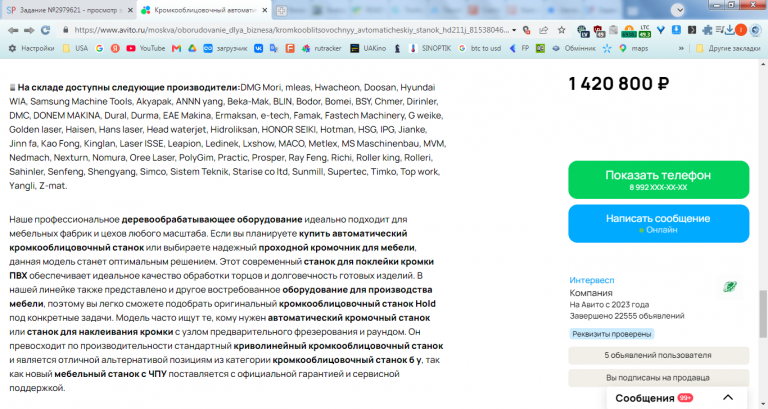This screenshot has width=768, height=409.
Task: Open the media playlist control icon
Action: [x=719, y=30]
